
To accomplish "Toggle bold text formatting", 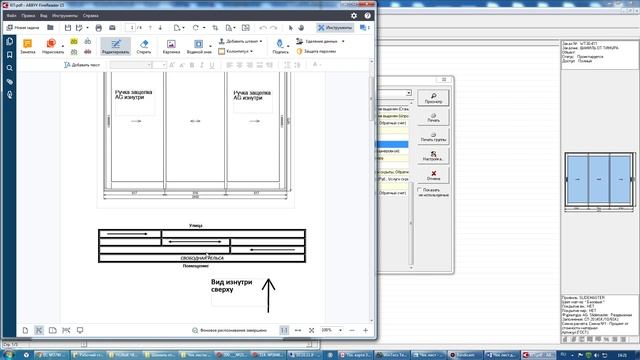I will pos(192,65).
